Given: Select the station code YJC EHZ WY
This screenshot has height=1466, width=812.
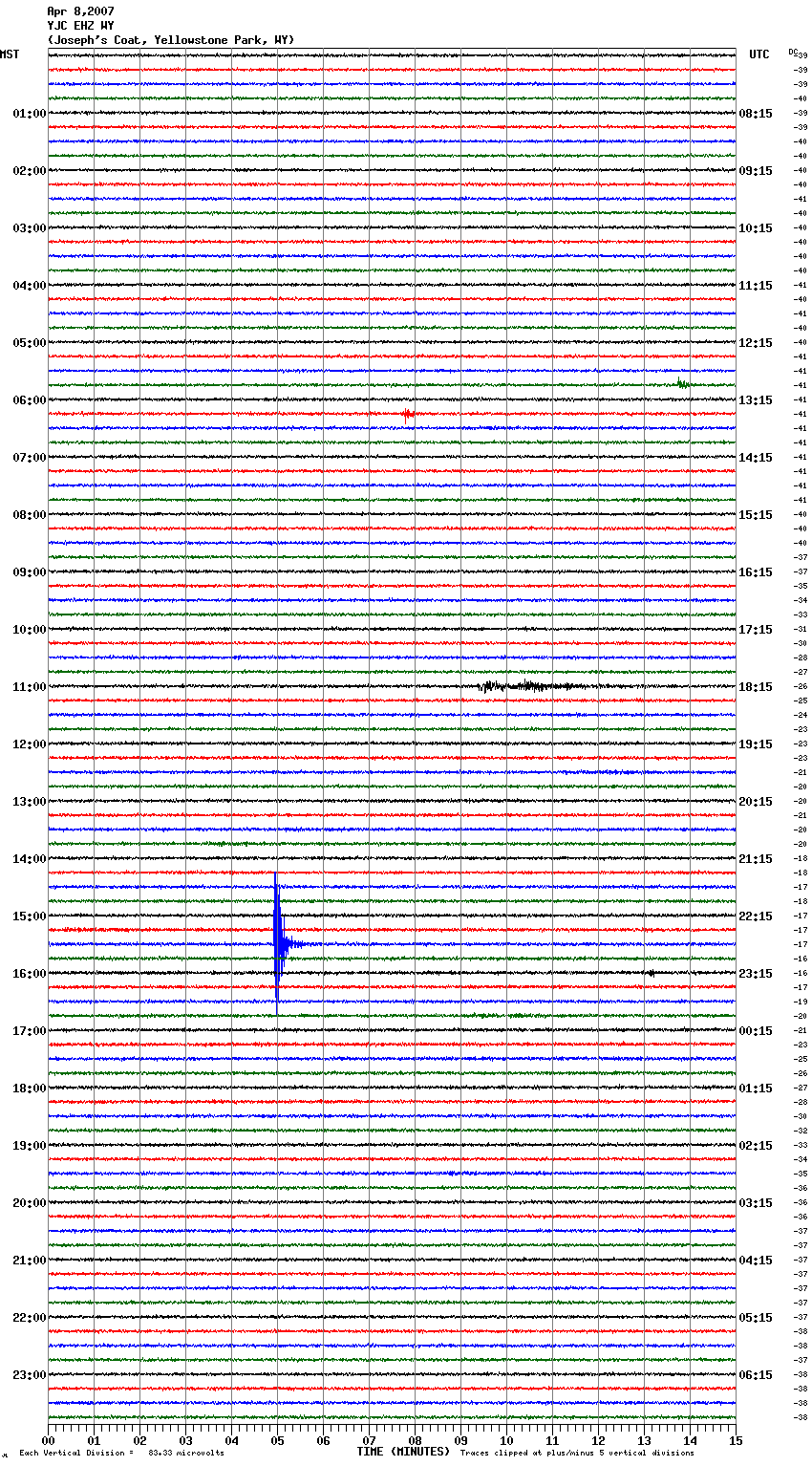Looking at the screenshot, I should pos(80,26).
